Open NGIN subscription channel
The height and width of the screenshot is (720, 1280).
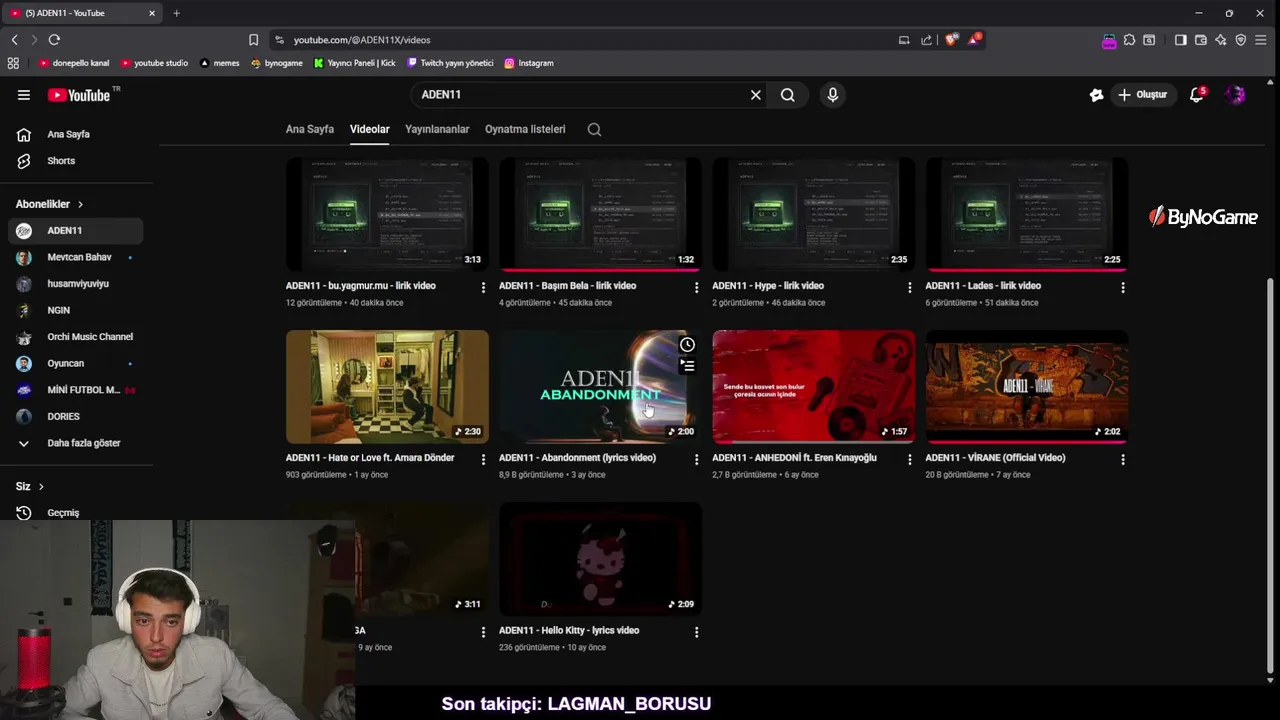75,310
